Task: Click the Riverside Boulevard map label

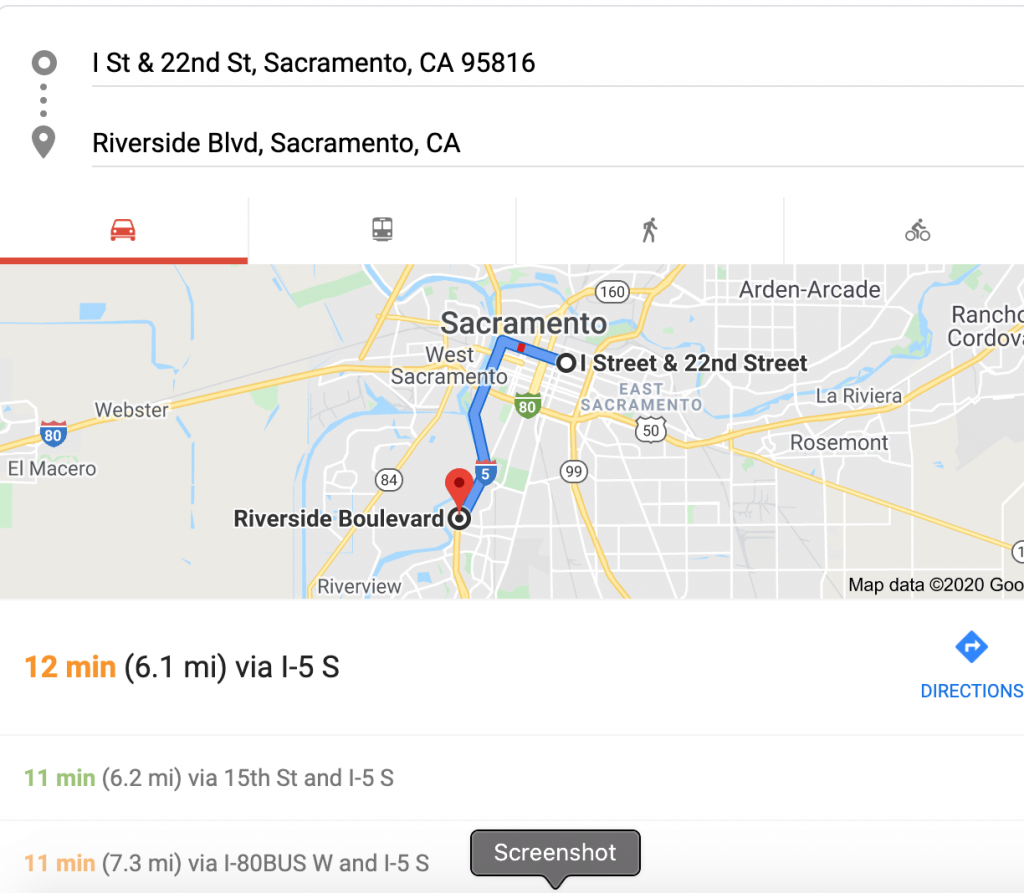Action: point(338,519)
